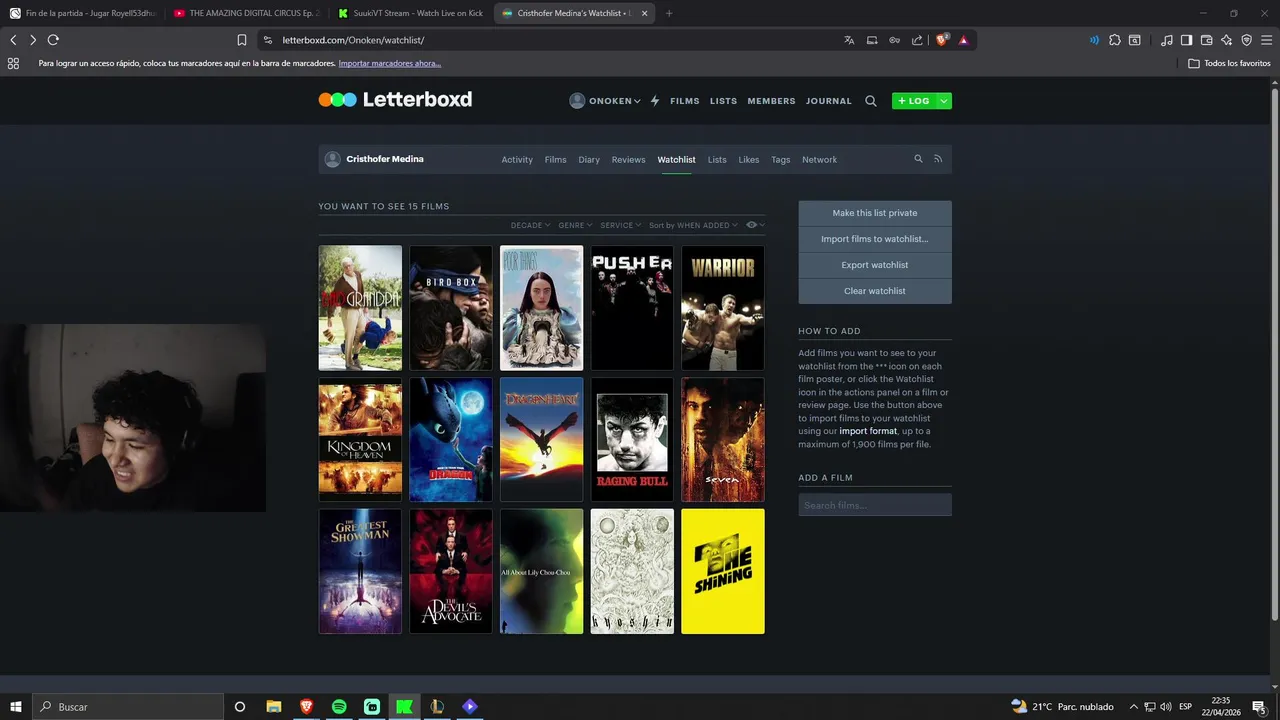The width and height of the screenshot is (1280, 720).
Task: Click the translate page icon in address bar
Action: [849, 40]
